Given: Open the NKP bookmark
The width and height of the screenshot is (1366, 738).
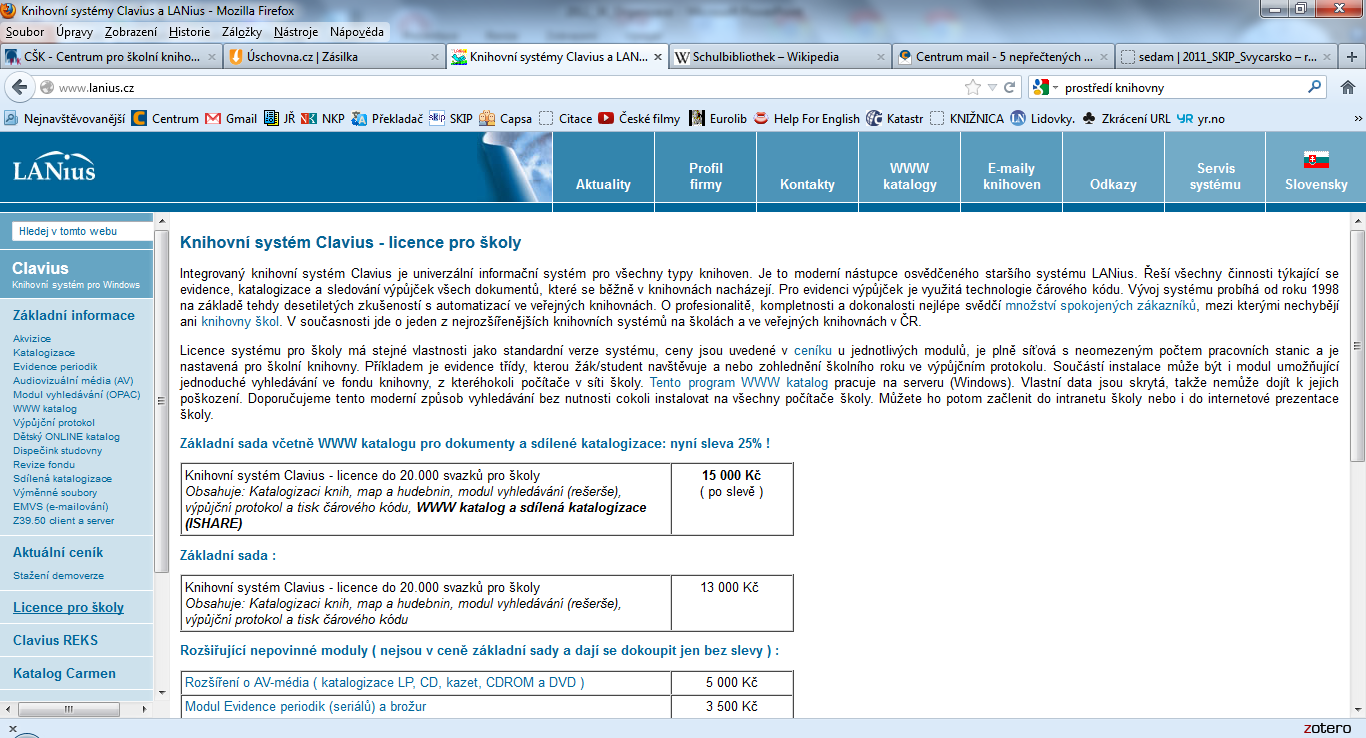Looking at the screenshot, I should point(322,118).
